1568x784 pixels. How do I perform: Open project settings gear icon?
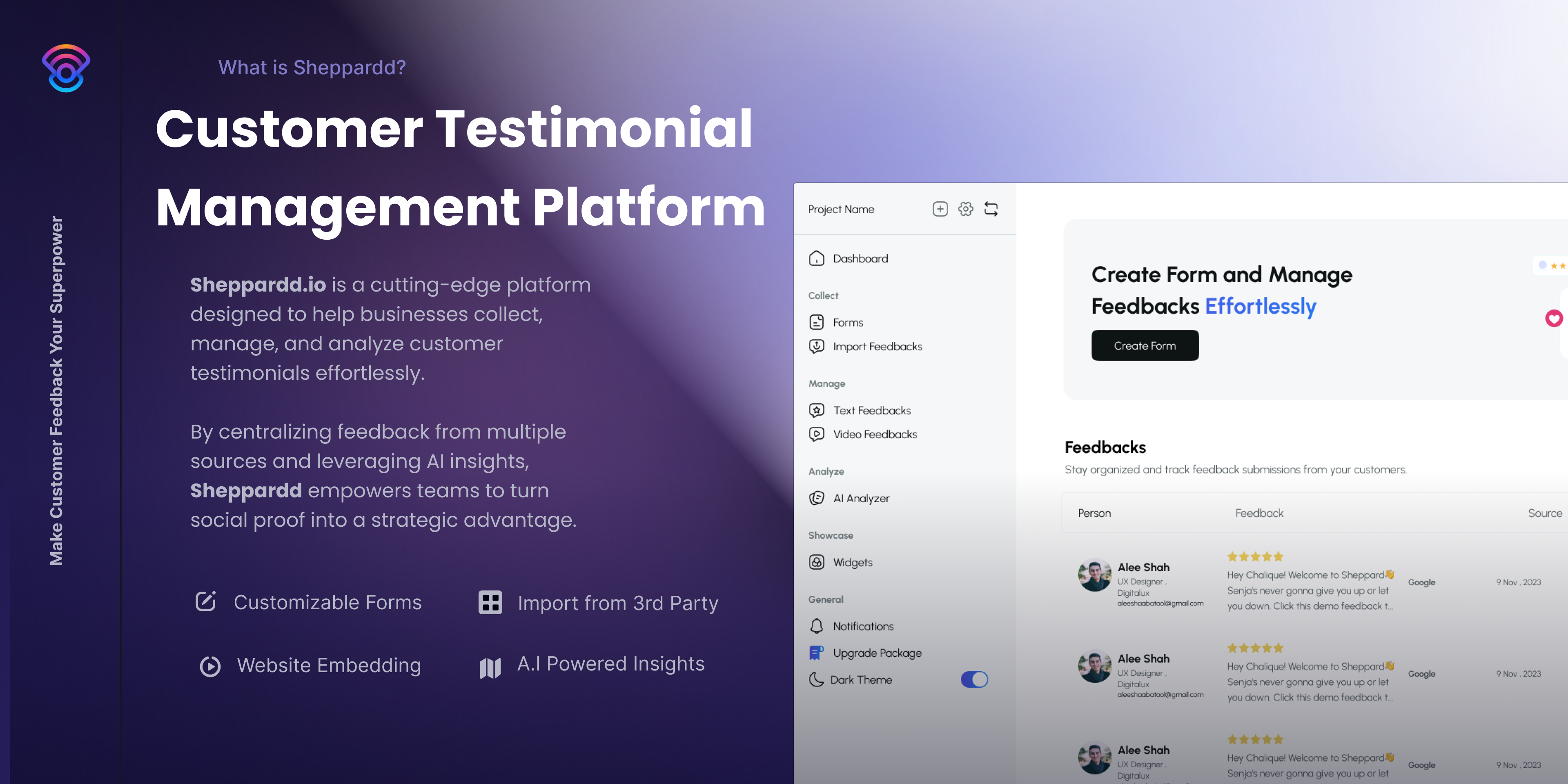pos(965,209)
